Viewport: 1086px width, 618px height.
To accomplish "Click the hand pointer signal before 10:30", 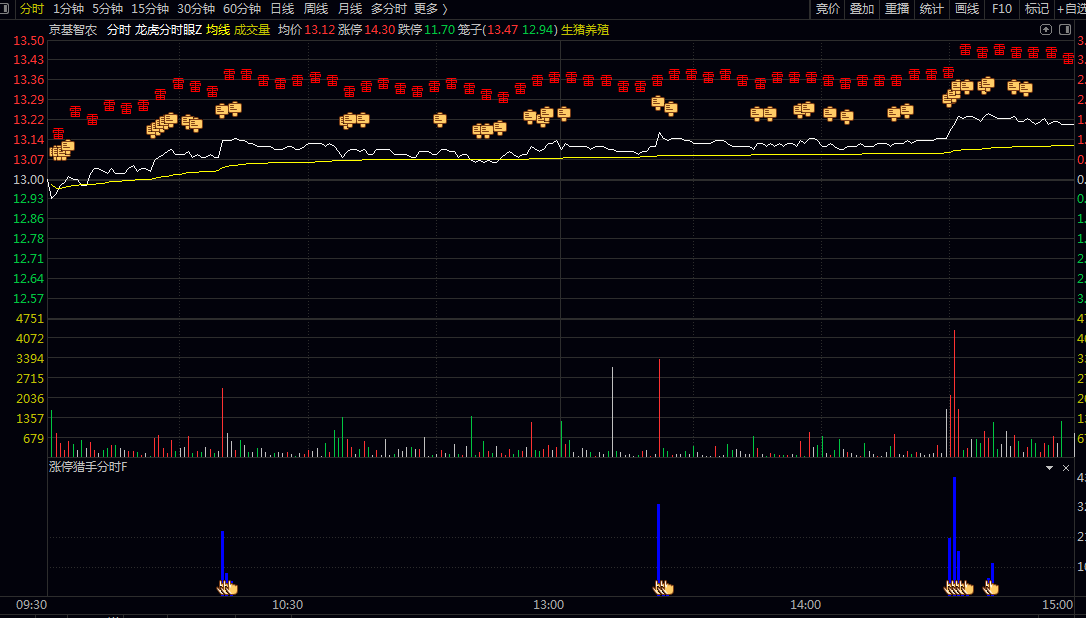I will coord(229,587).
